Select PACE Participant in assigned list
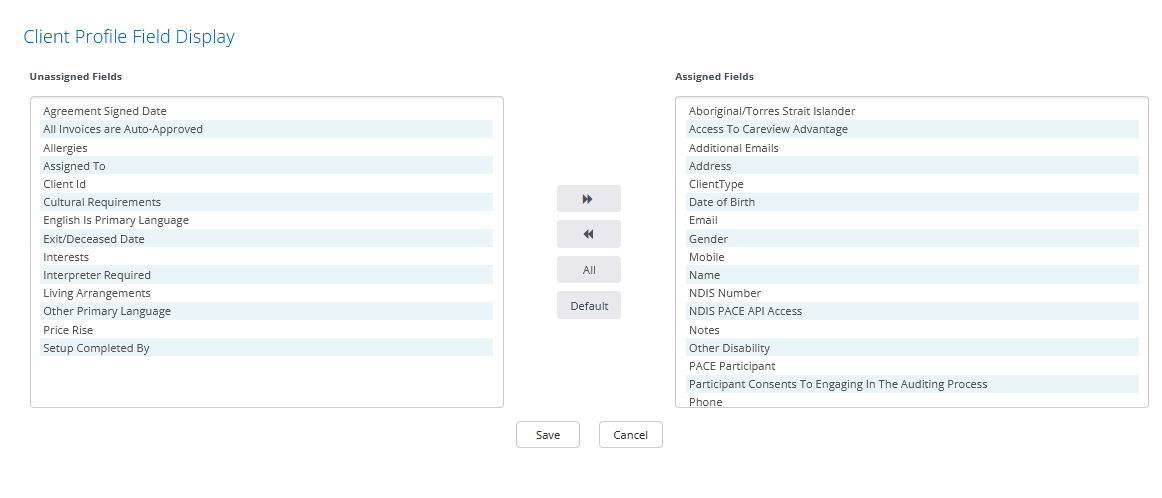The width and height of the screenshot is (1162, 498). click(912, 366)
